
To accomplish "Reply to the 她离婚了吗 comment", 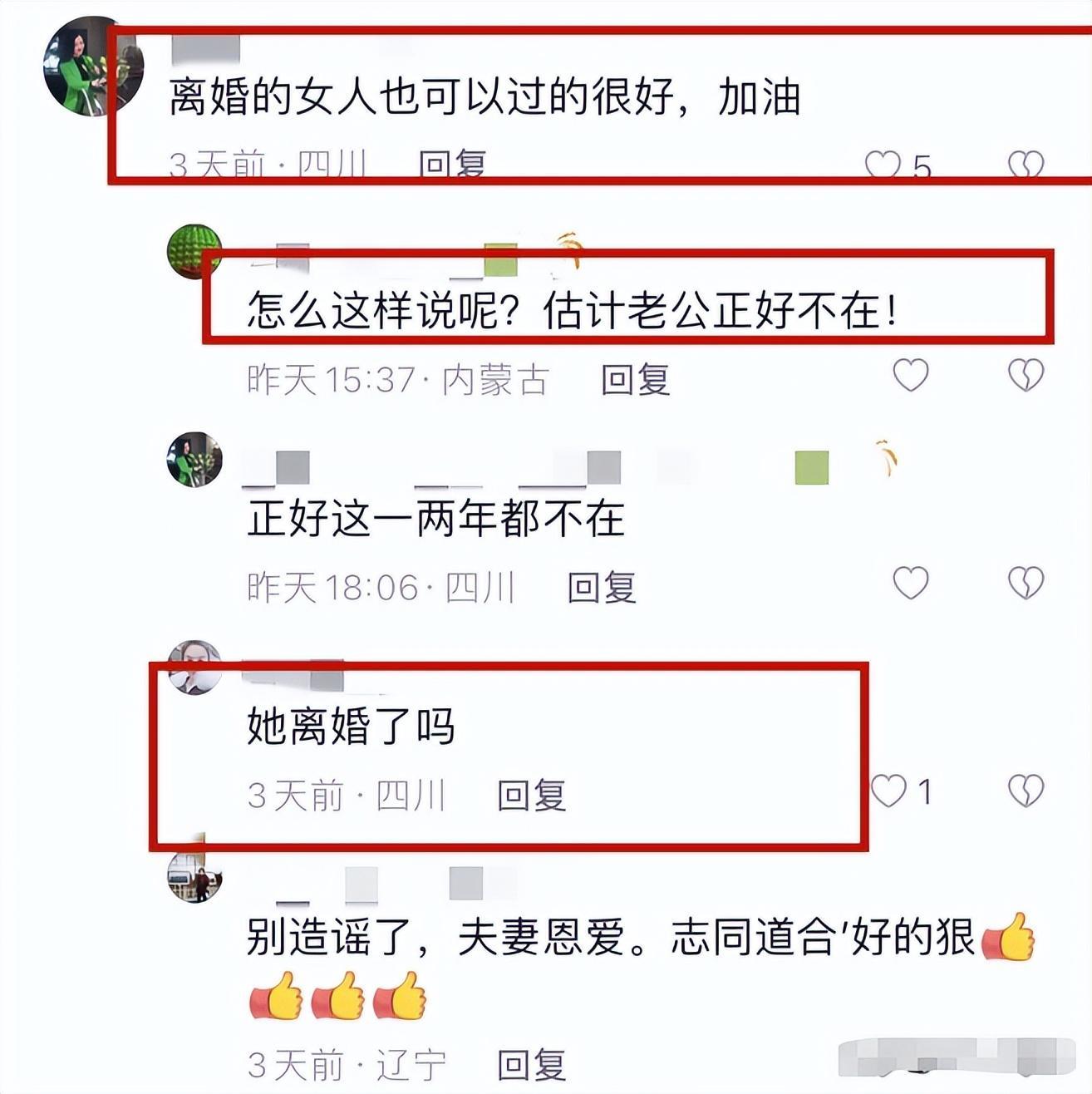I will (532, 796).
